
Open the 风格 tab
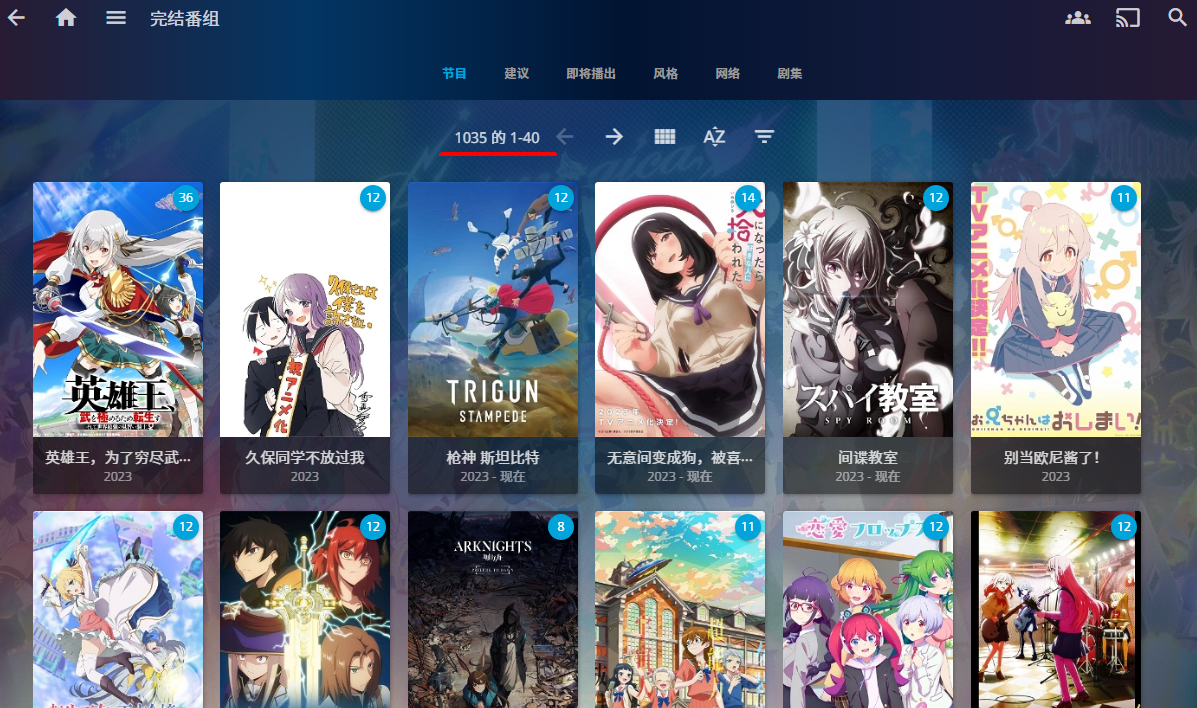pyautogui.click(x=666, y=73)
